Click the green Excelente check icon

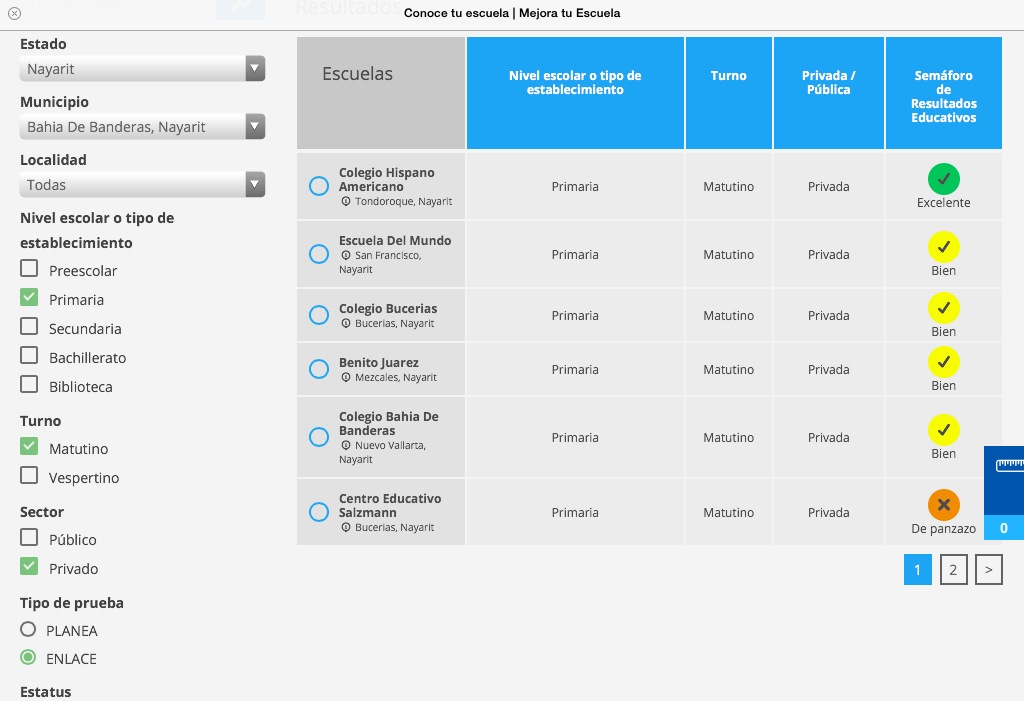click(x=943, y=180)
